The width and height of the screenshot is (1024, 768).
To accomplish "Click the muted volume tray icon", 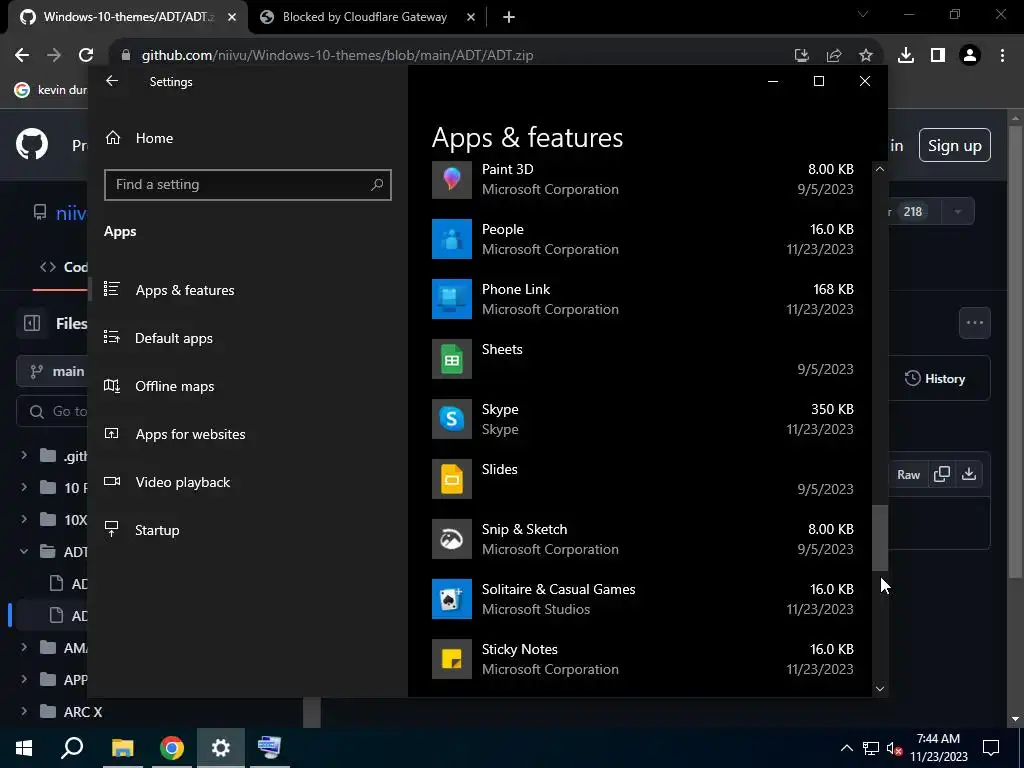I will tap(894, 748).
